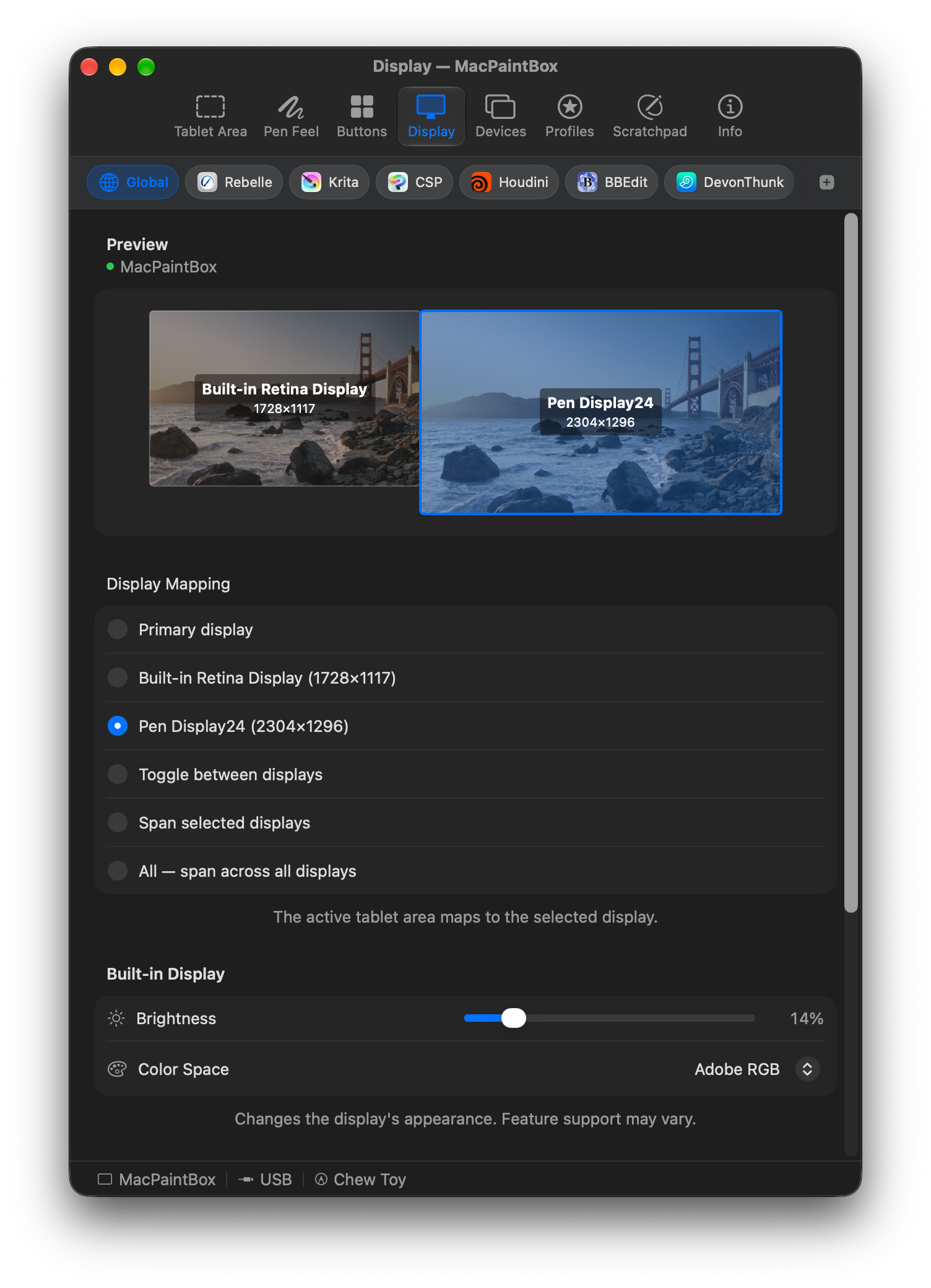Click the Chew Toy status item

(x=360, y=1180)
